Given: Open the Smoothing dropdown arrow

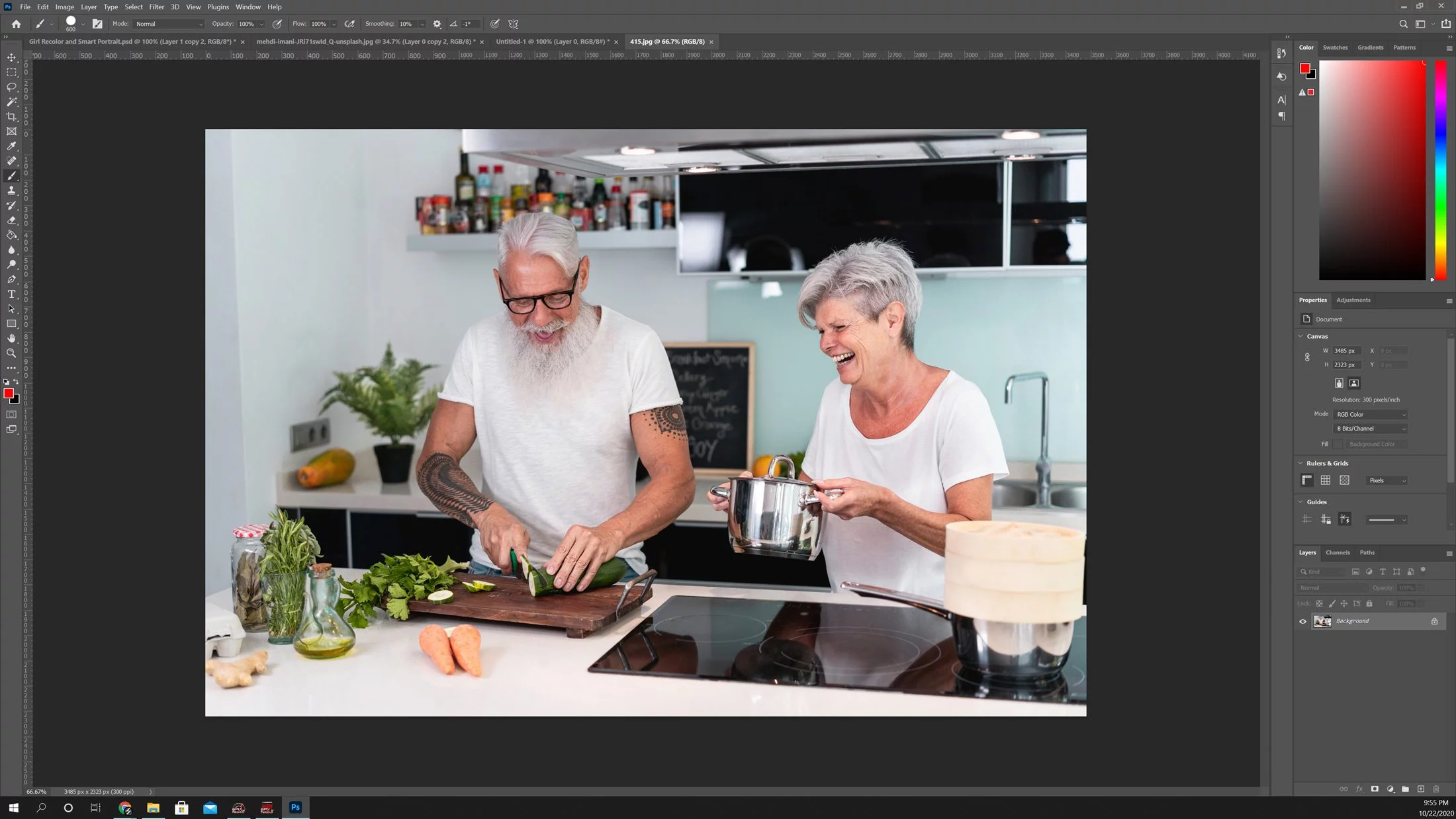Looking at the screenshot, I should (422, 24).
